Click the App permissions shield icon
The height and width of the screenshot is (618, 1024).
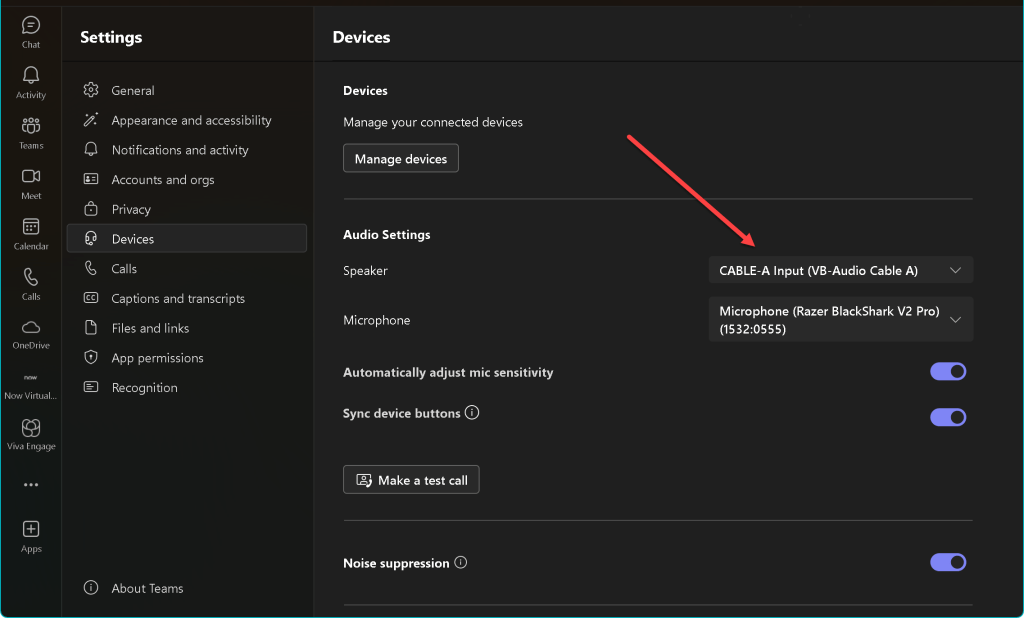click(91, 357)
